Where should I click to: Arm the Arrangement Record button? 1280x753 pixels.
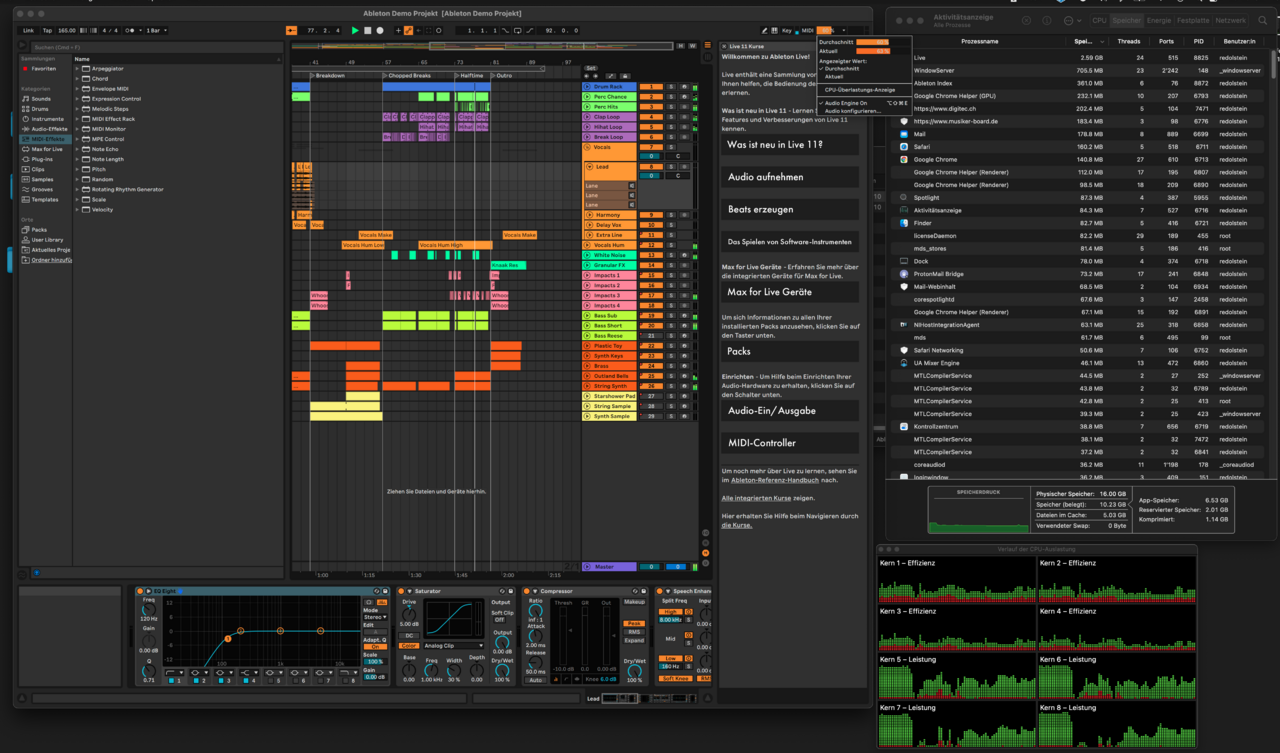point(380,31)
